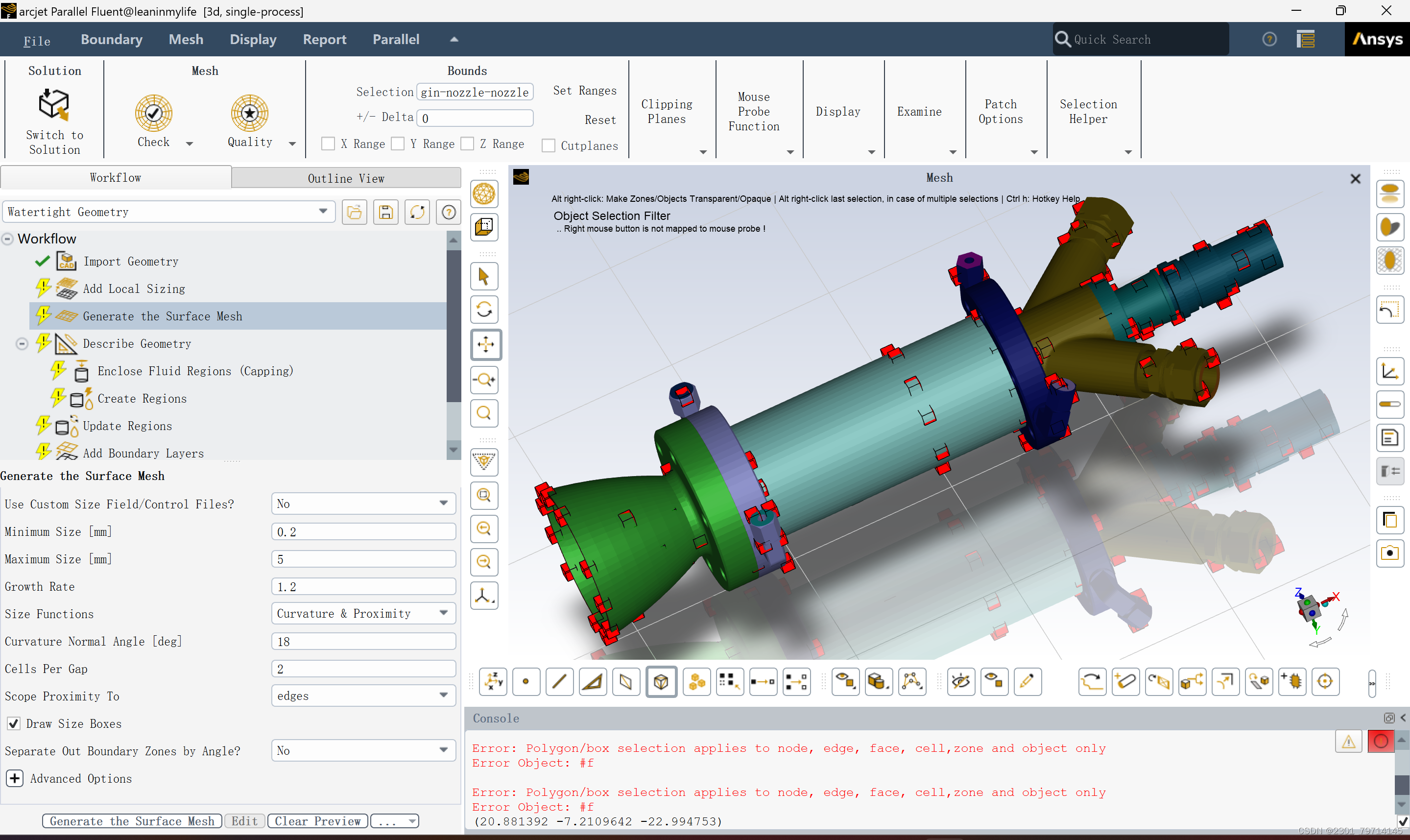
Task: Click Generate the Surface Mesh button
Action: click(132, 821)
